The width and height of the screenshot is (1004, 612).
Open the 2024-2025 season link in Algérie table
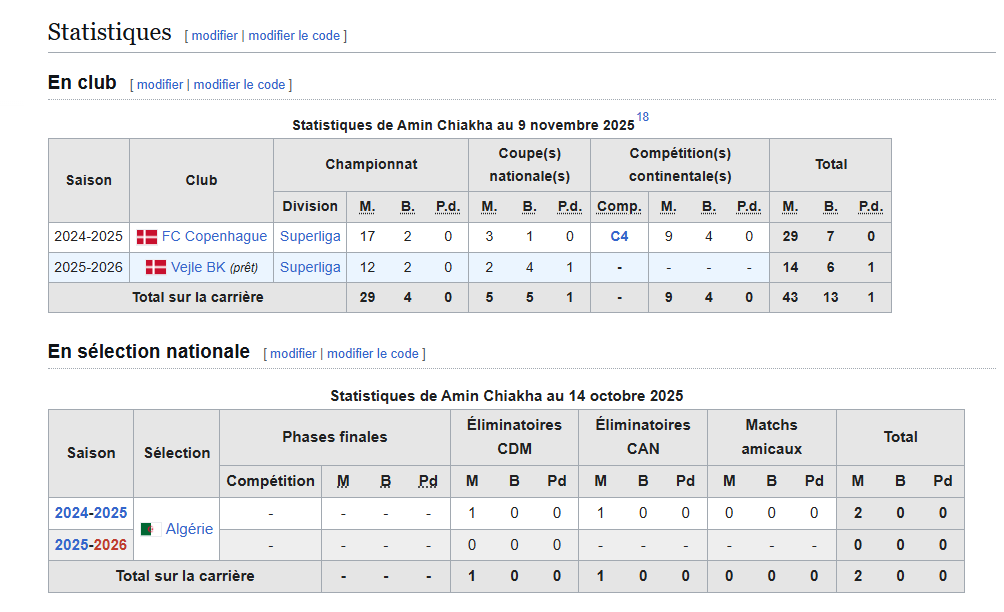(91, 513)
